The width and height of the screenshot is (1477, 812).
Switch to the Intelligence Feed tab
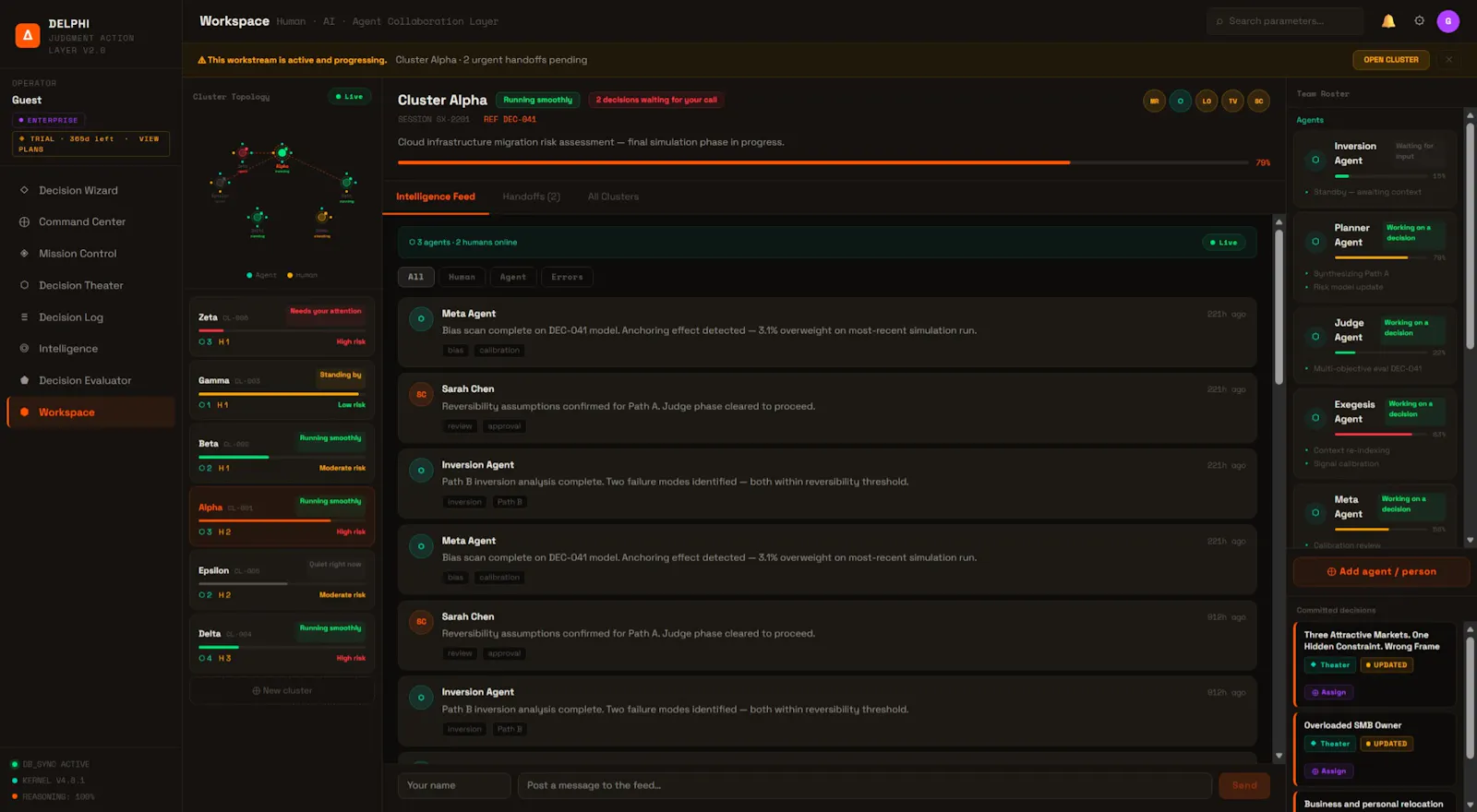tap(436, 197)
